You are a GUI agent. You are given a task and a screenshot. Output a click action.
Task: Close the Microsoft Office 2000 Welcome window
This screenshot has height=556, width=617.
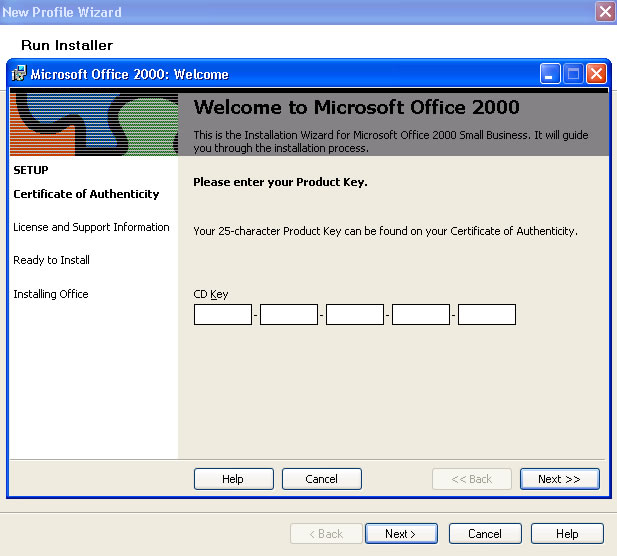click(596, 74)
